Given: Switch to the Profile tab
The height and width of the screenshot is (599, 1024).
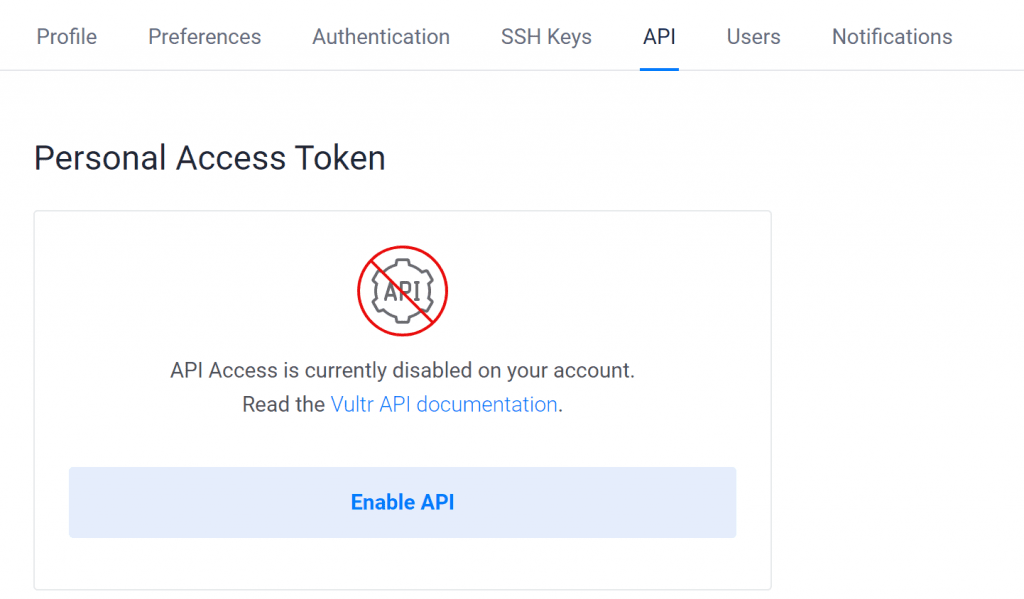Looking at the screenshot, I should click(x=66, y=36).
